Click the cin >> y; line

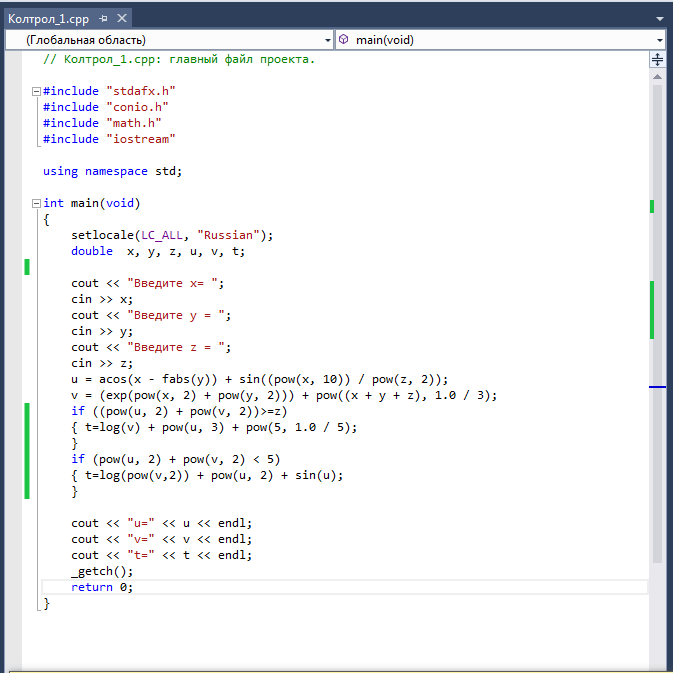coord(102,331)
